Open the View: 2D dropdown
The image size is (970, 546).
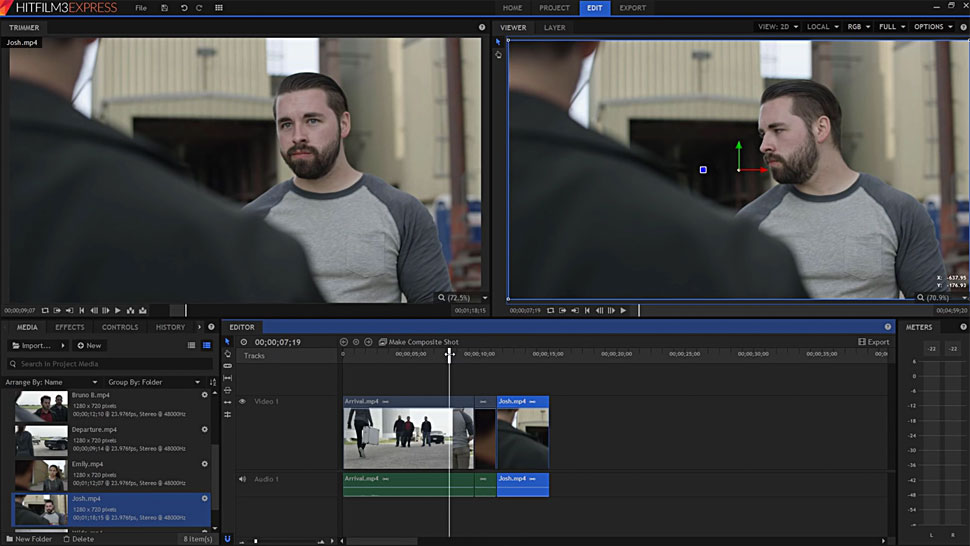pyautogui.click(x=778, y=27)
